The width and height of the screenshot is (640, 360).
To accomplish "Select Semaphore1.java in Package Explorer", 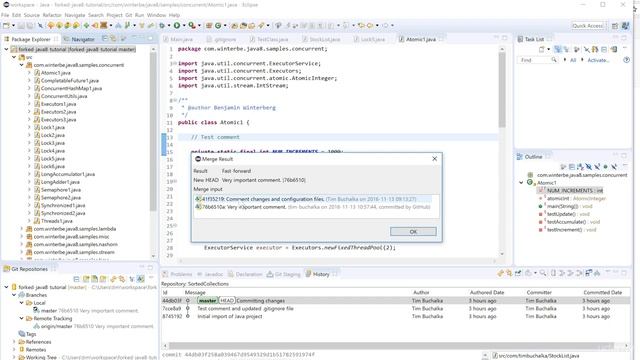I will tap(60, 190).
